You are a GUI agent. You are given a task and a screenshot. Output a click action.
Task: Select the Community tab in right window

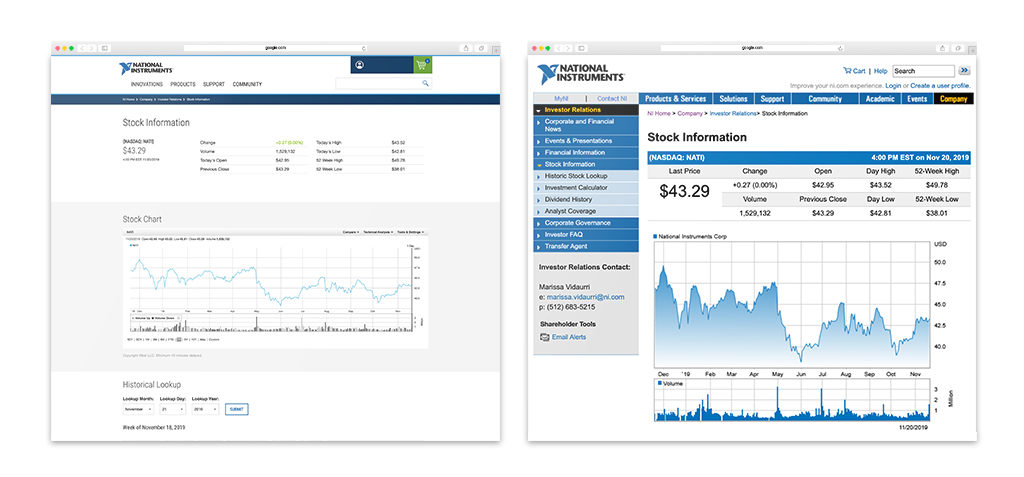825,99
